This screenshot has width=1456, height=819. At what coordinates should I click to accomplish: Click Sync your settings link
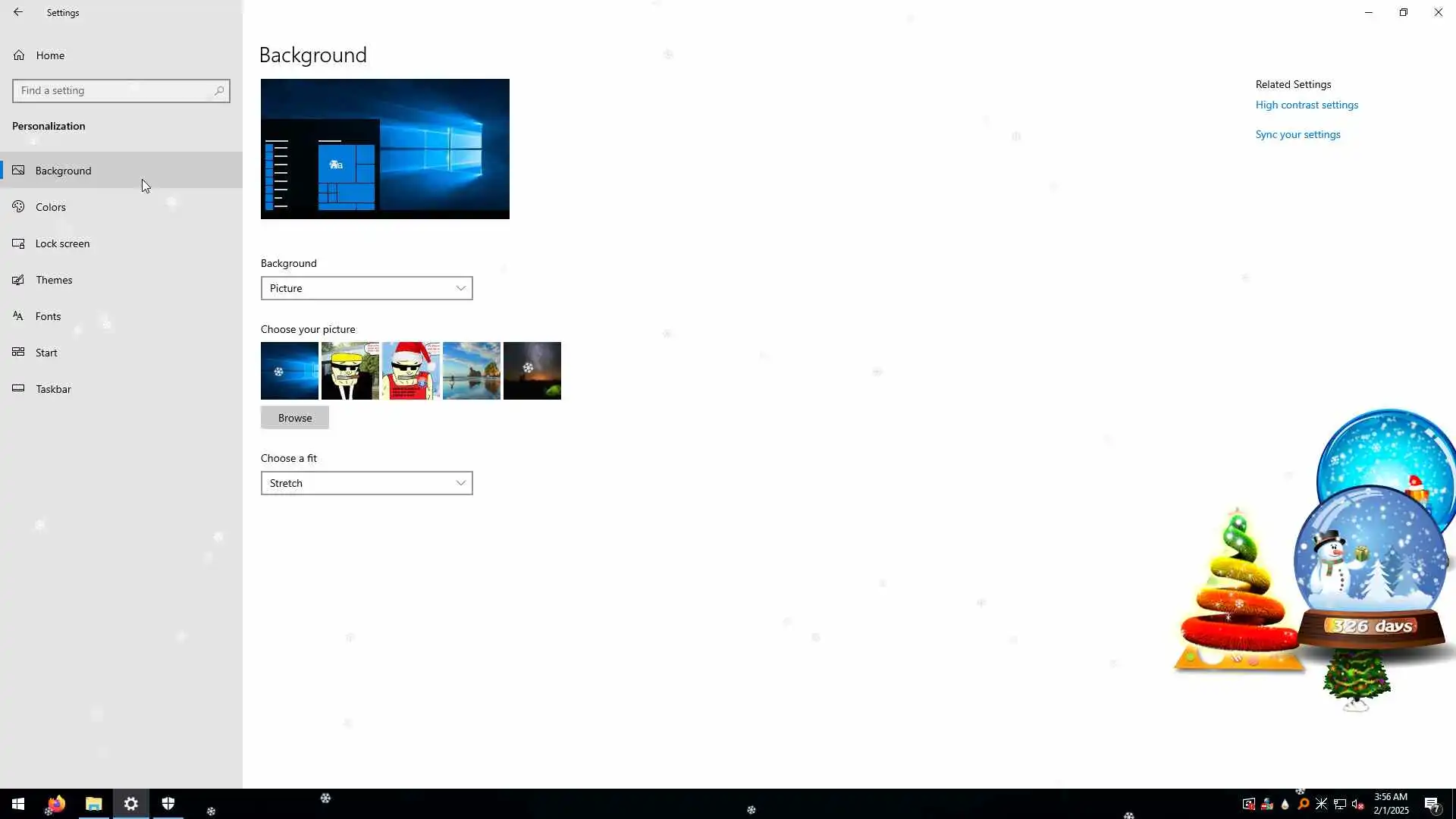[1298, 135]
